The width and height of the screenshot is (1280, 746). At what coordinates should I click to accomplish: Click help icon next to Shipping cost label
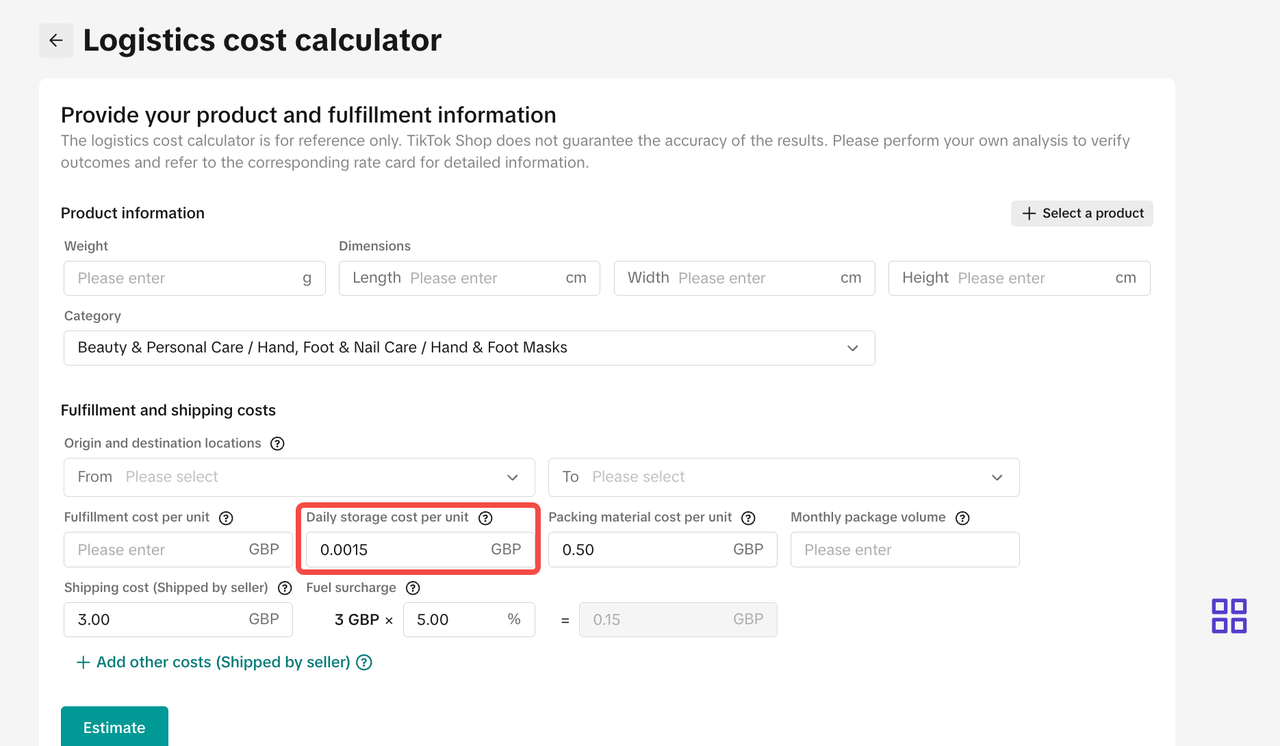285,588
